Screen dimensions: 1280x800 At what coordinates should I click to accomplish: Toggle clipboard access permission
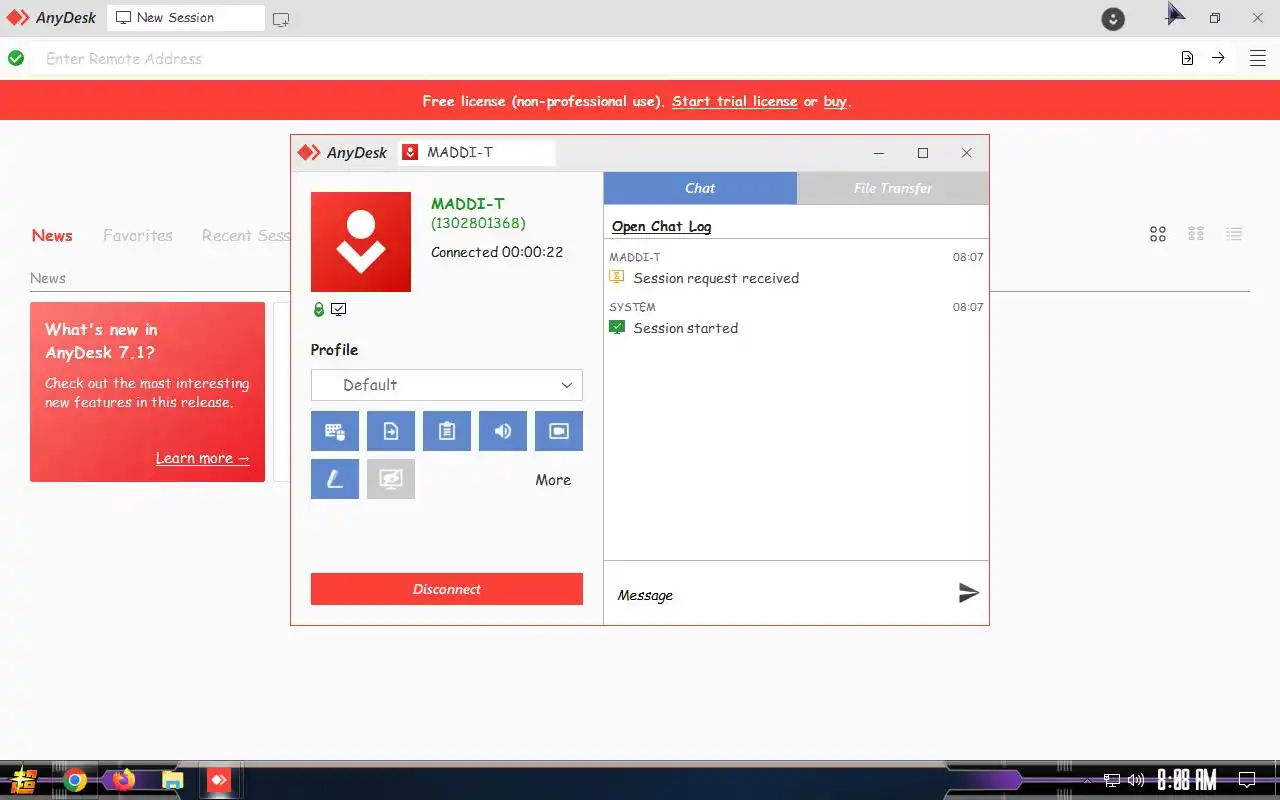(x=447, y=431)
